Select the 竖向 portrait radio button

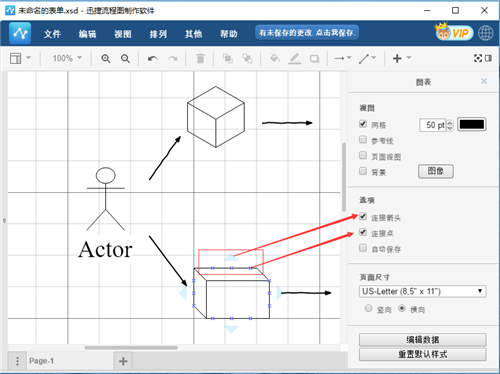tap(368, 308)
